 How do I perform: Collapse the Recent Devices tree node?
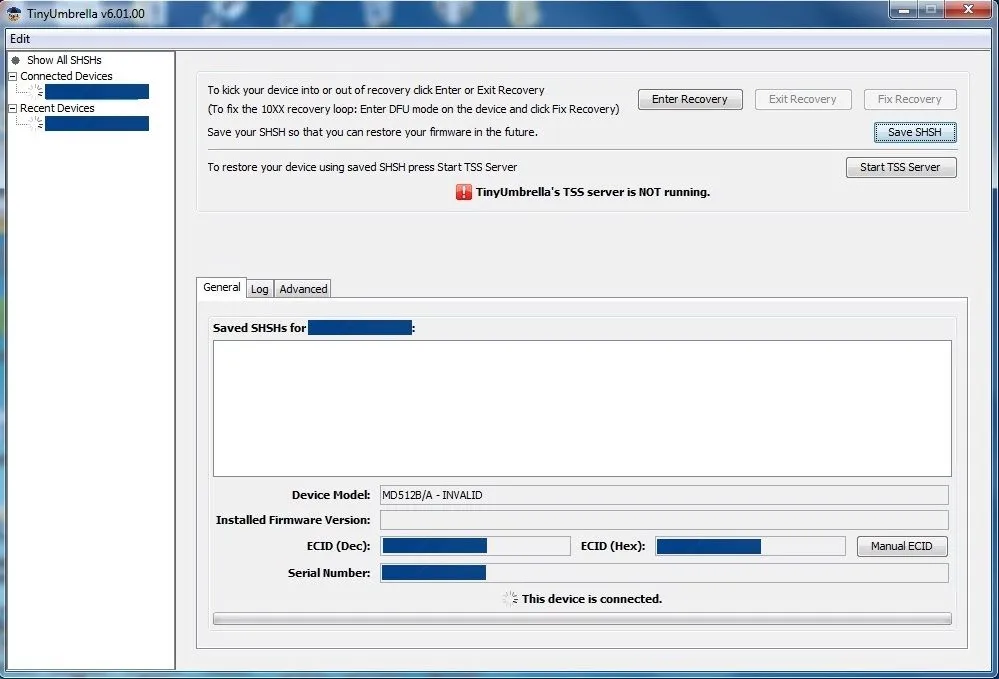[12, 108]
